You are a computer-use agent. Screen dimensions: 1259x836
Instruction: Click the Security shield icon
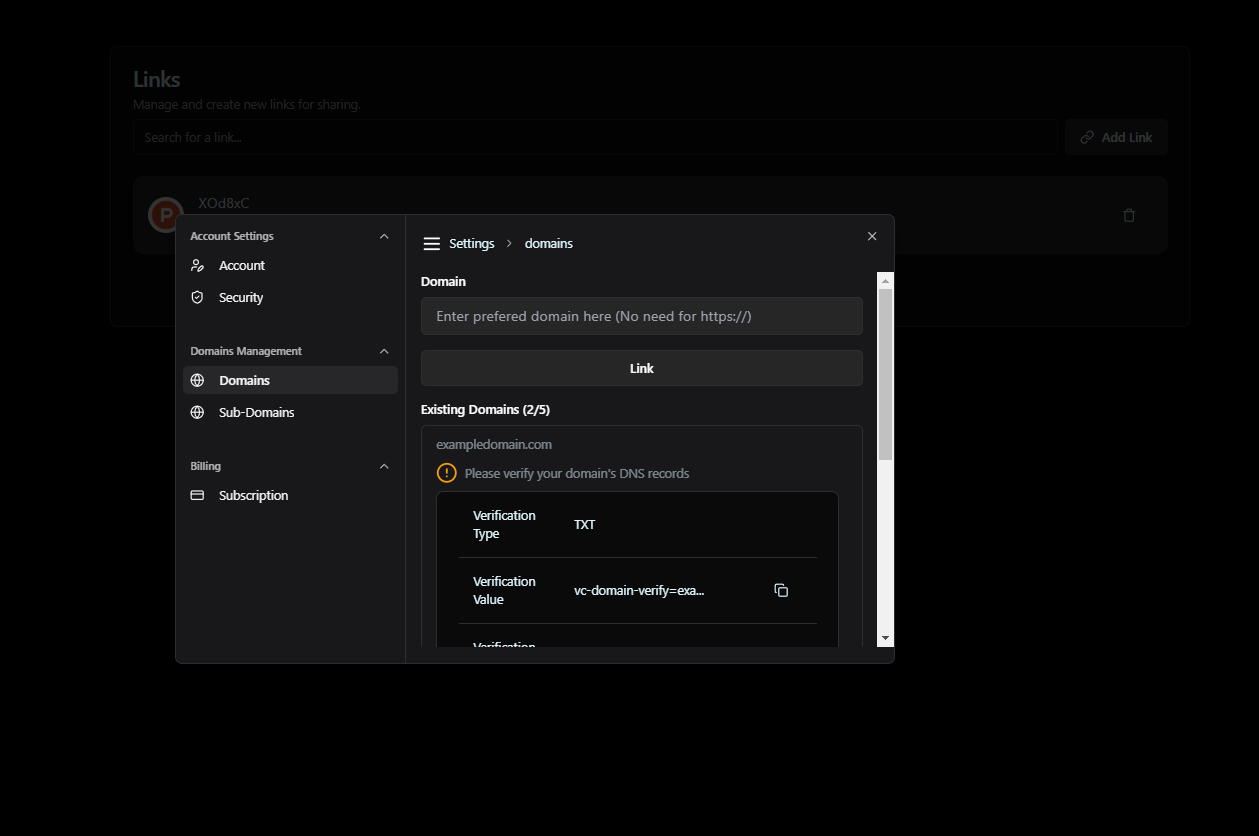pos(197,298)
